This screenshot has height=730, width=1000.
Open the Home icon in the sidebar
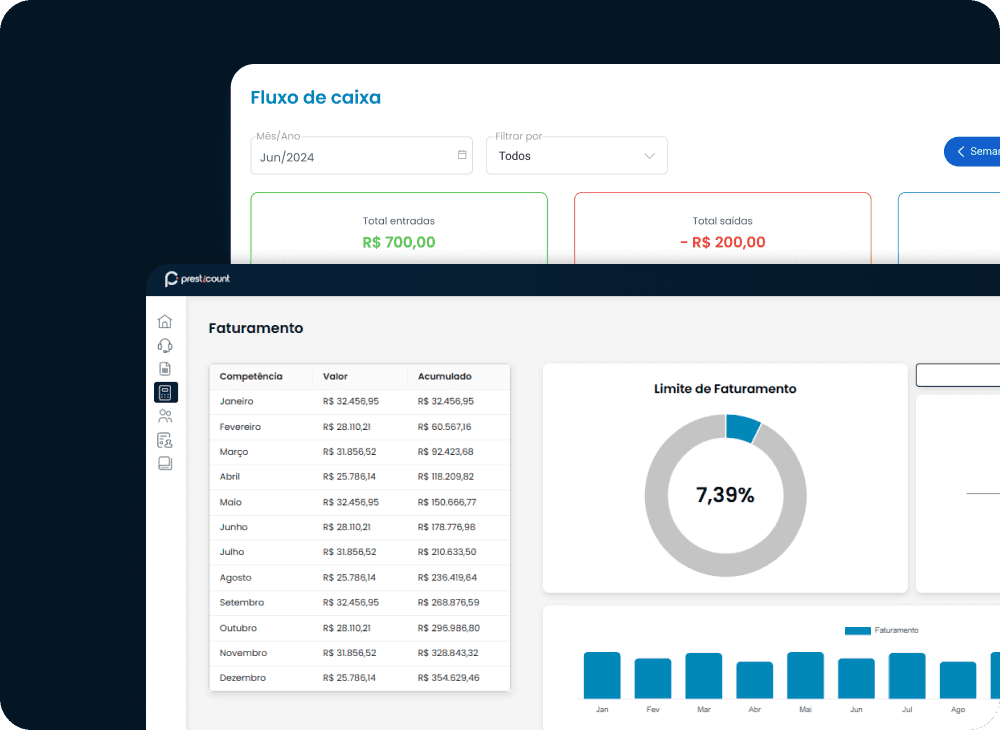165,322
